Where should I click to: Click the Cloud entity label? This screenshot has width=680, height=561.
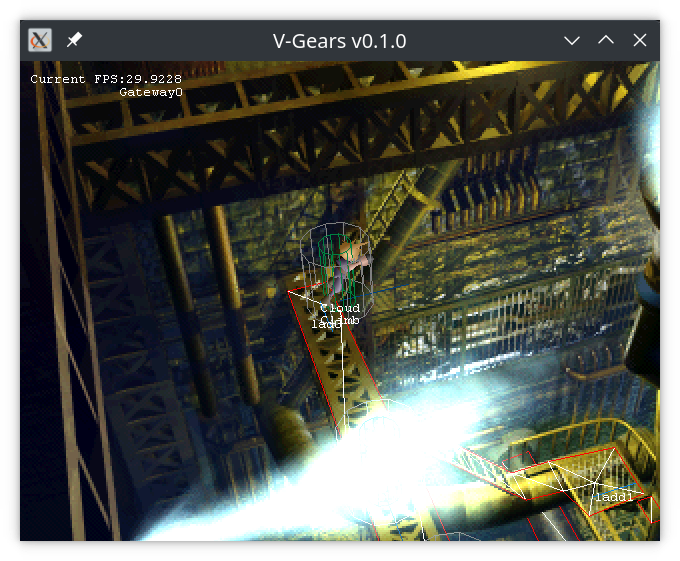click(340, 308)
